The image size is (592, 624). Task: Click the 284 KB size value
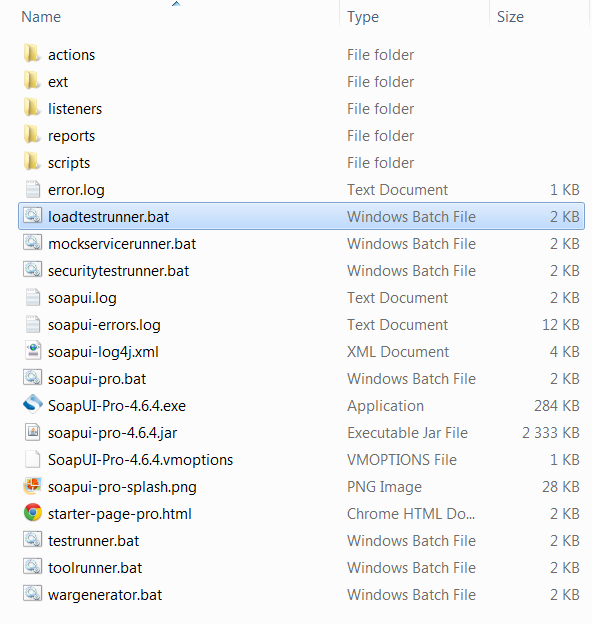coord(557,406)
